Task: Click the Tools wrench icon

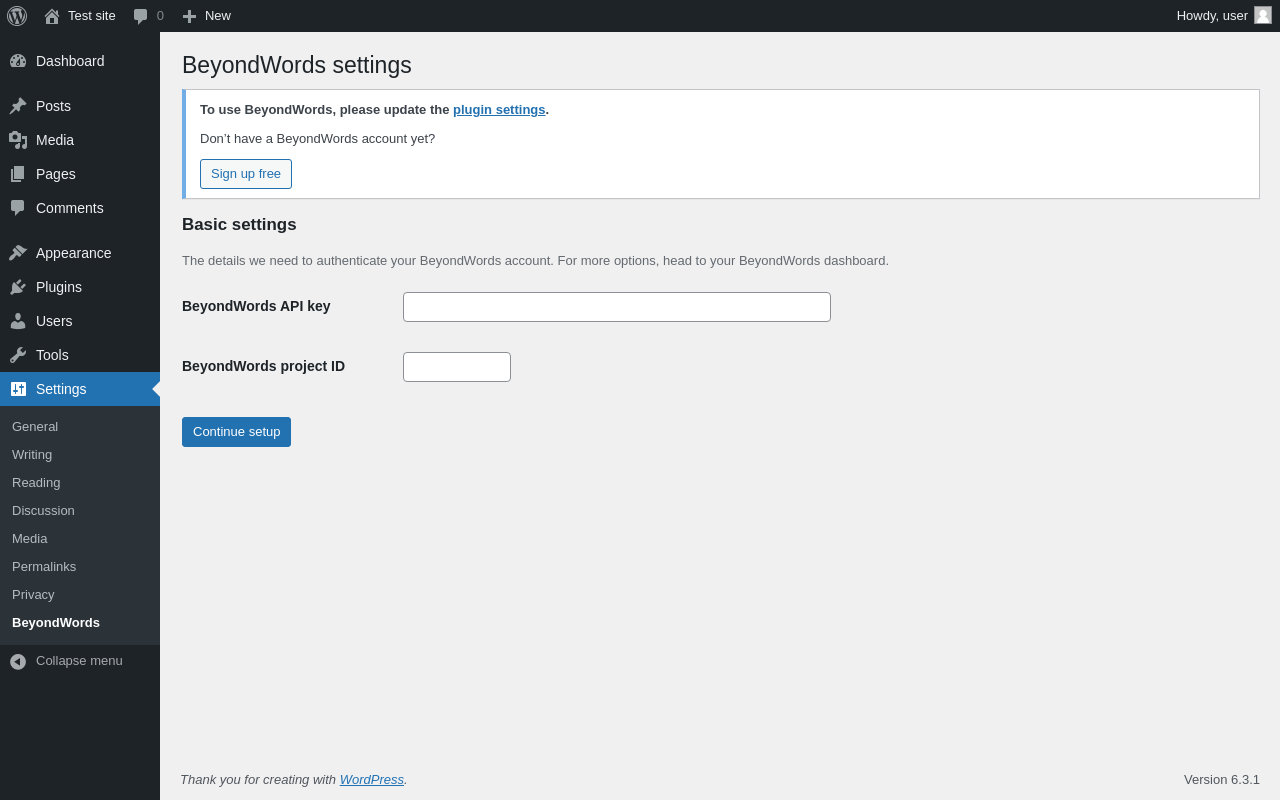Action: [x=18, y=355]
